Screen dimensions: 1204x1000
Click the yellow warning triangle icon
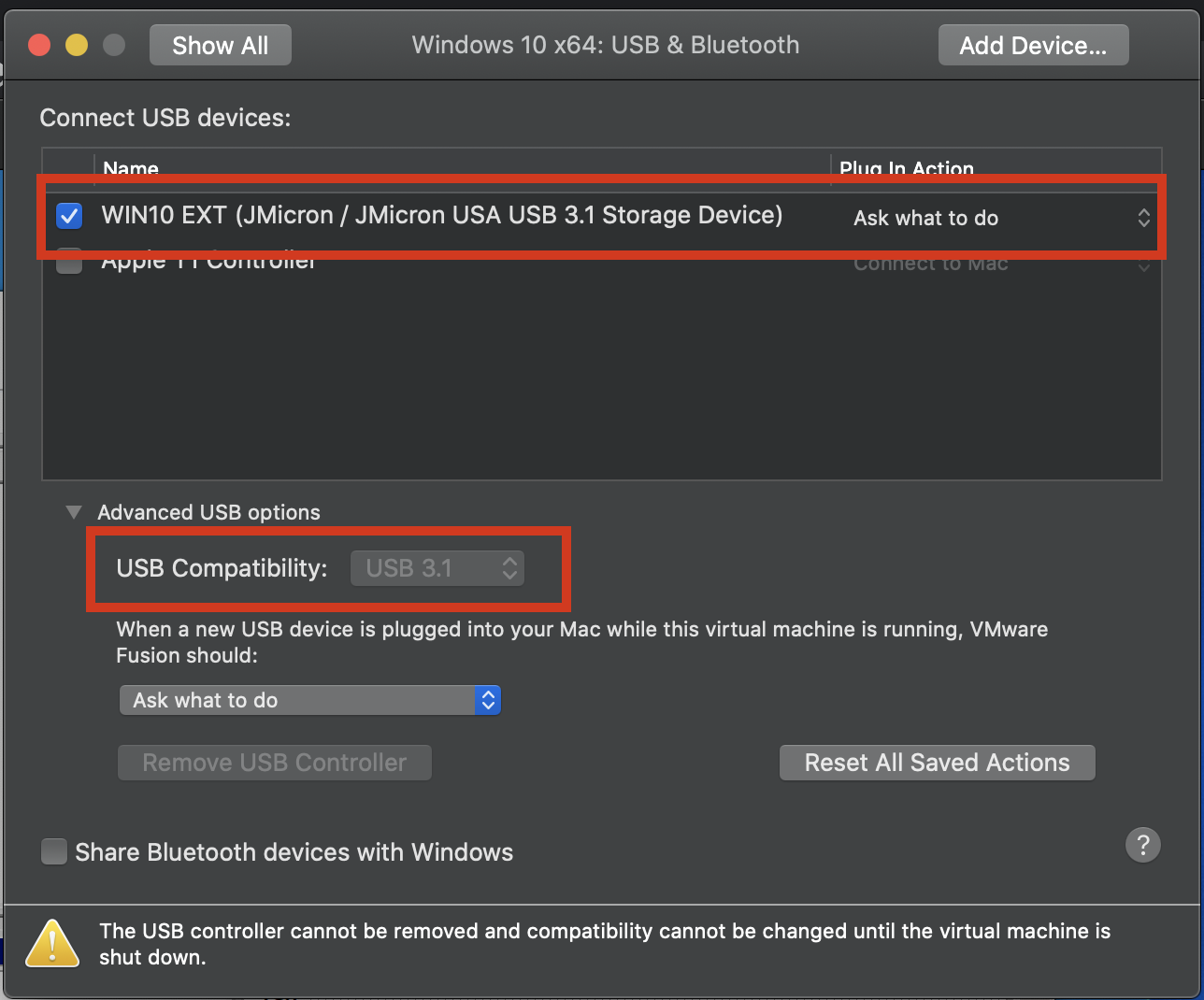(52, 943)
